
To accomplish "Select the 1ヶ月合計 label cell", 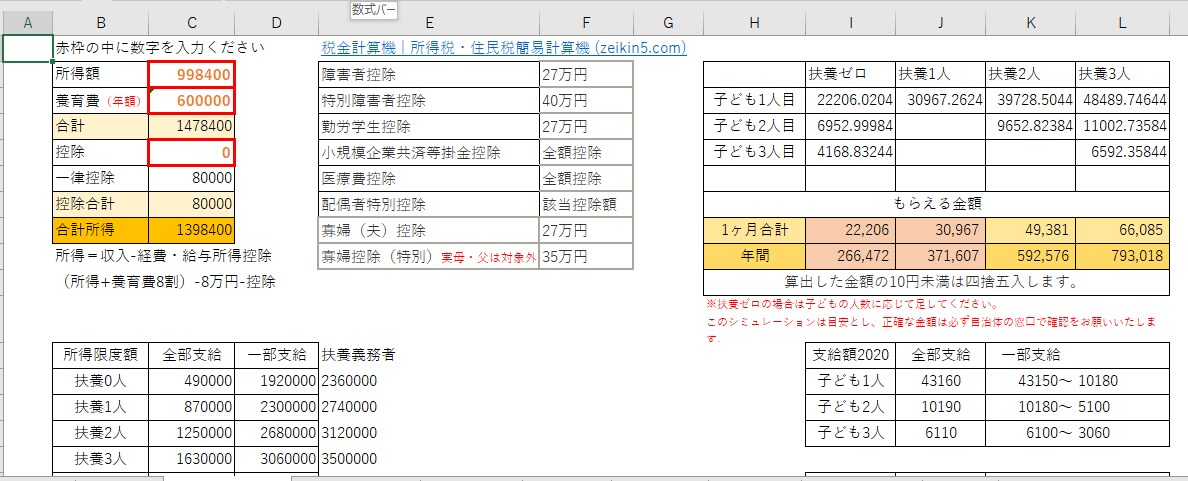I will coord(754,230).
